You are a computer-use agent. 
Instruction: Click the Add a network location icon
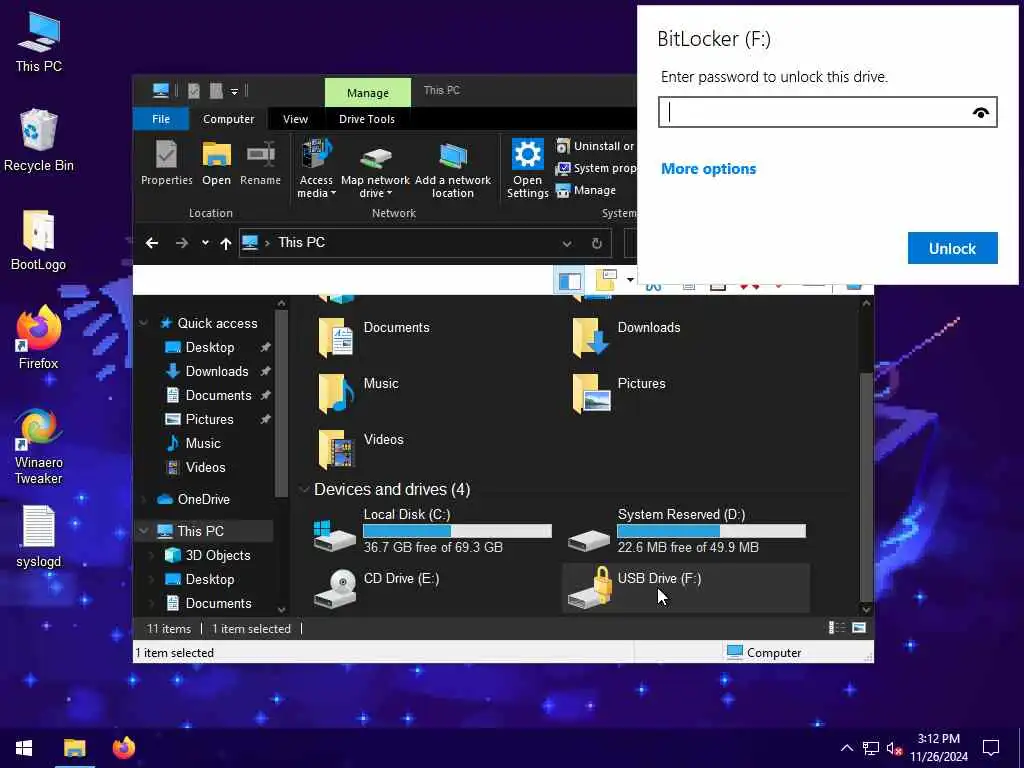(x=453, y=170)
